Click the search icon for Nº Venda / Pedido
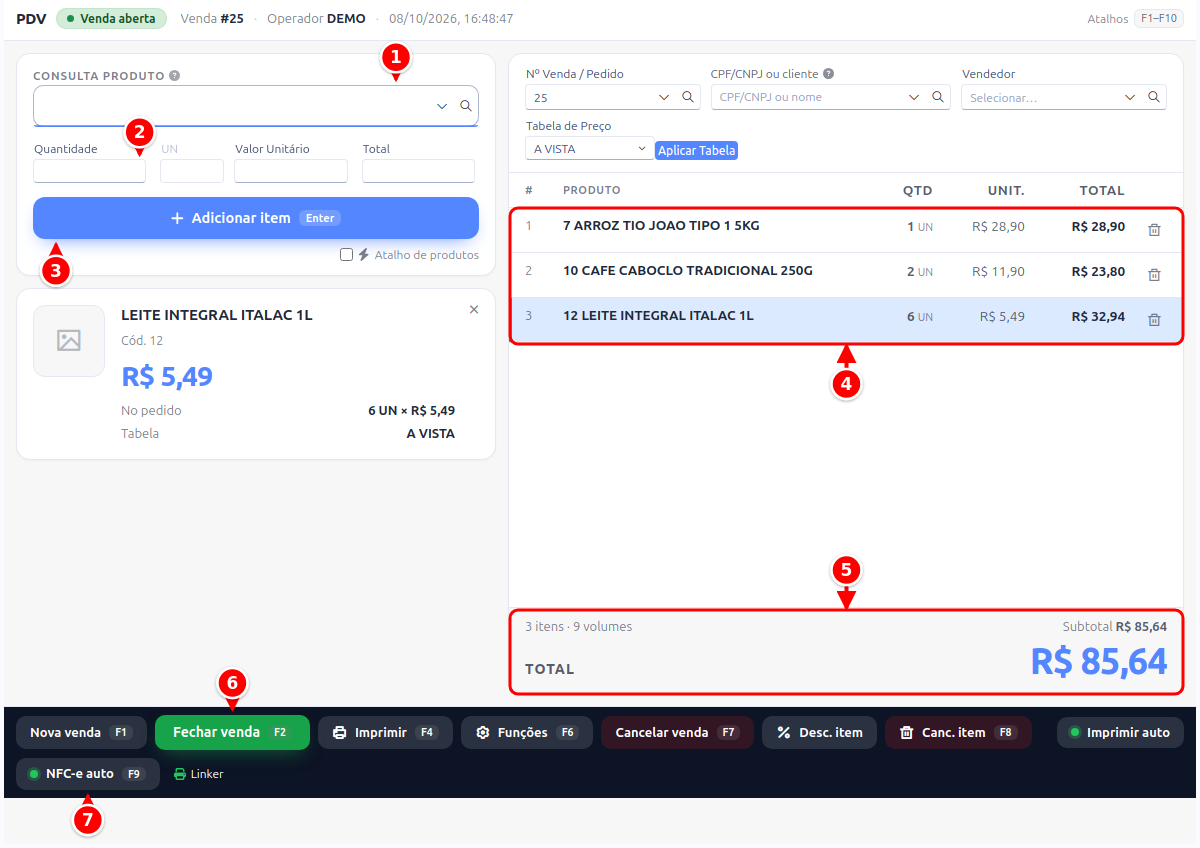This screenshot has height=848, width=1200. point(688,97)
